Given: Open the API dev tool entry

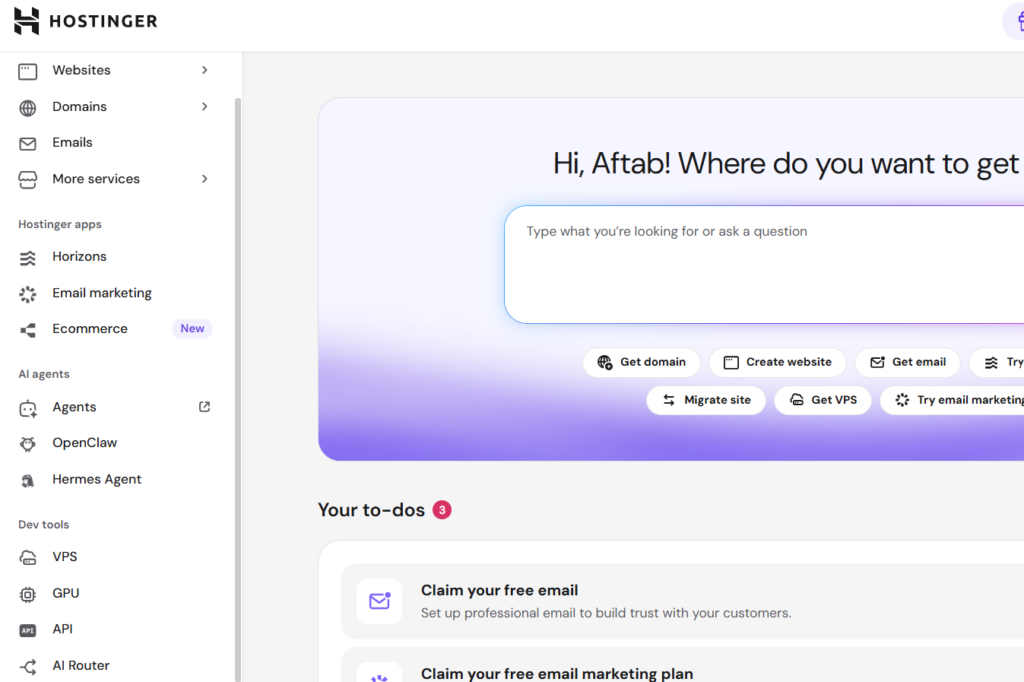Looking at the screenshot, I should [x=114, y=629].
